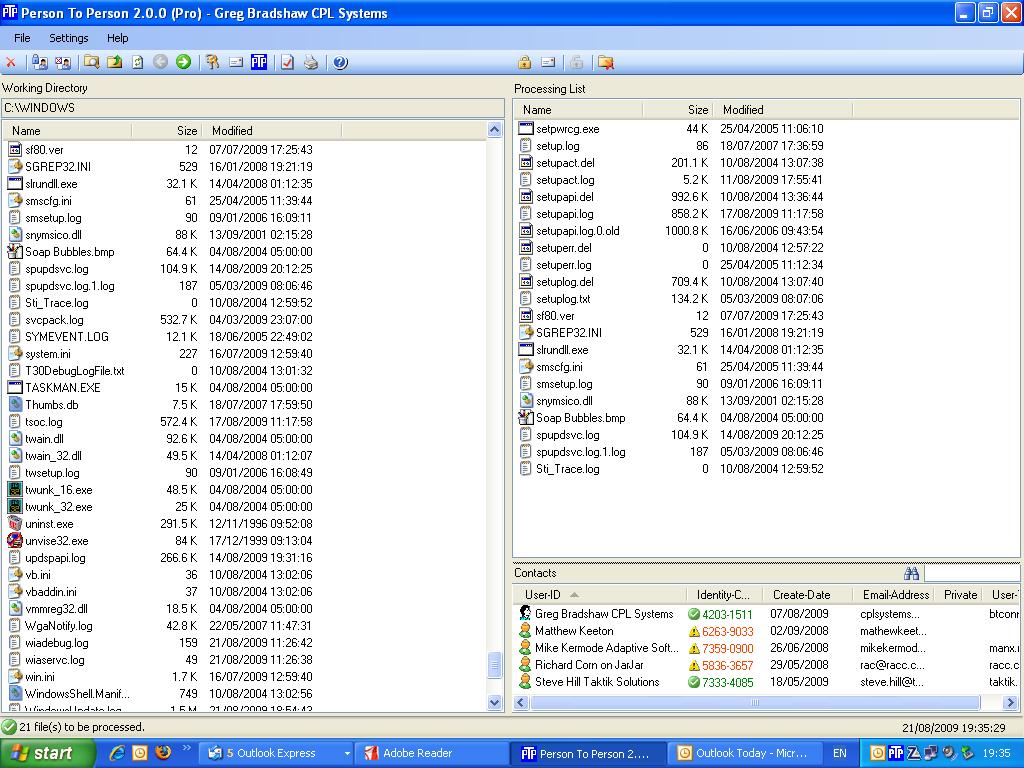Click the Windows Start button
The image size is (1024, 768).
coord(47,753)
